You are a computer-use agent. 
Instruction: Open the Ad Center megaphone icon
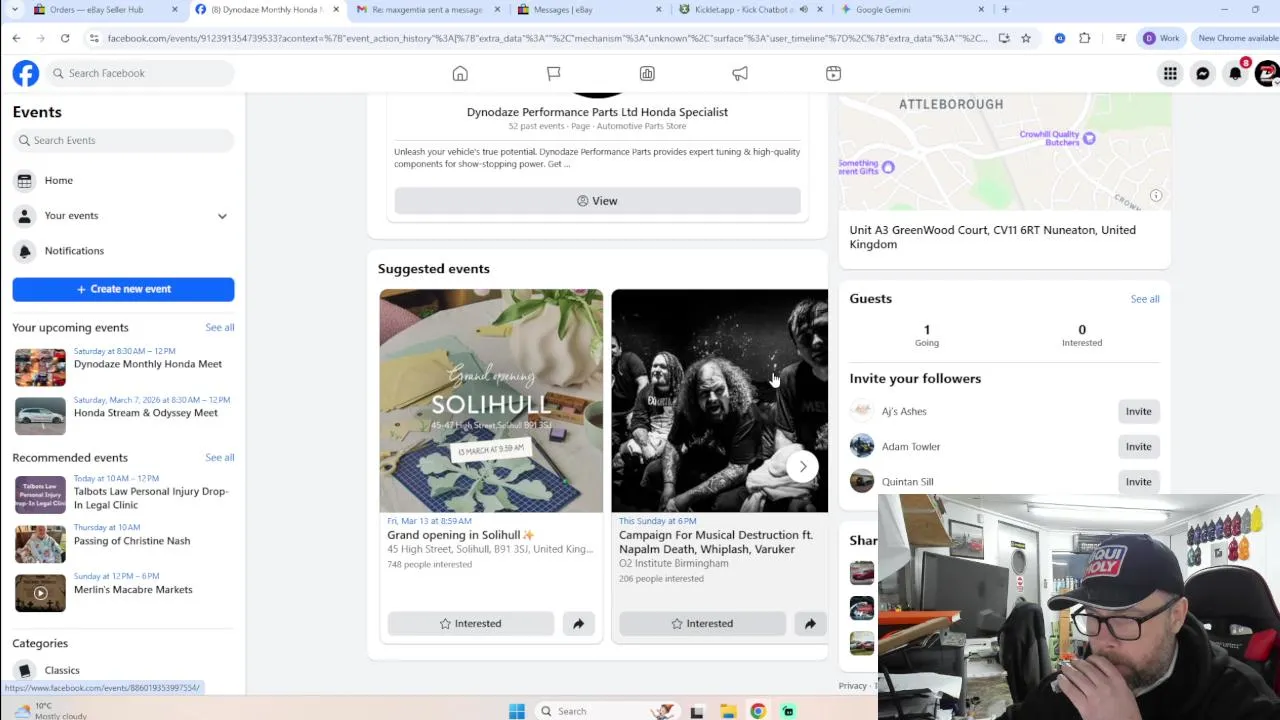[x=740, y=73]
